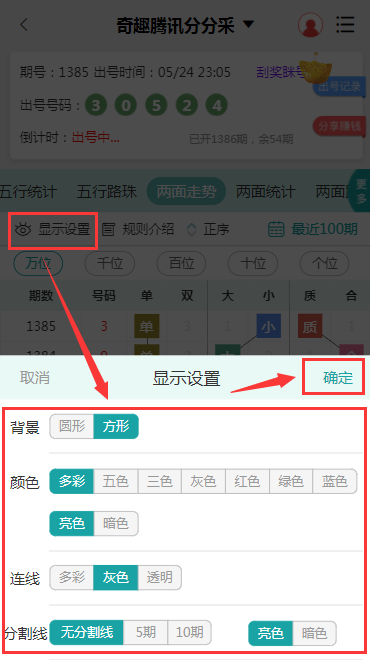Click drawn number ball 0

(126, 105)
